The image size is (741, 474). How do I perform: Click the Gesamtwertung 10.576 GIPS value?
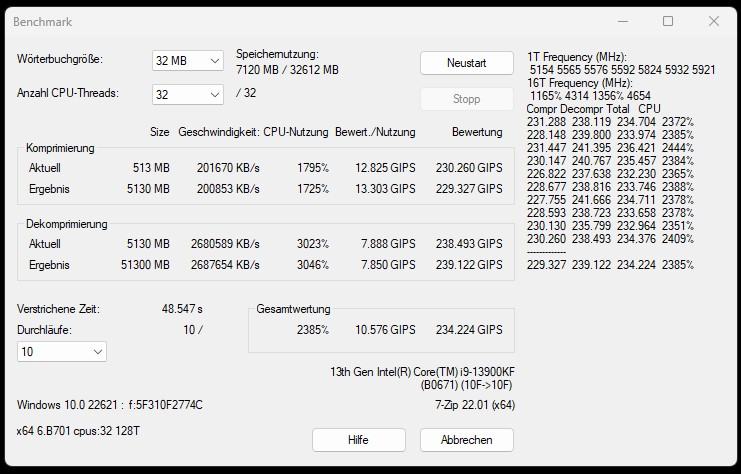tap(385, 330)
